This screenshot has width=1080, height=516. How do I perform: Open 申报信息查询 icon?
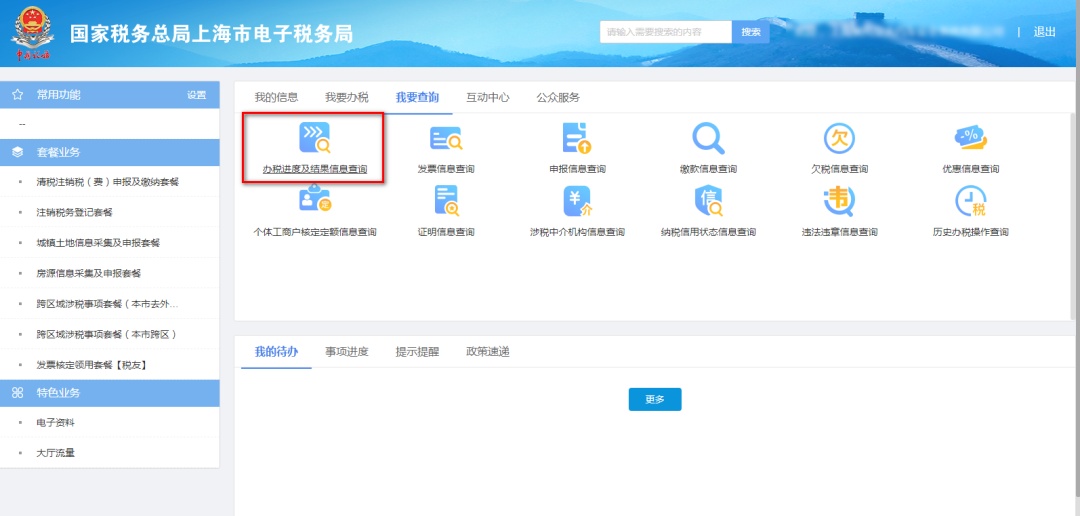pyautogui.click(x=577, y=138)
